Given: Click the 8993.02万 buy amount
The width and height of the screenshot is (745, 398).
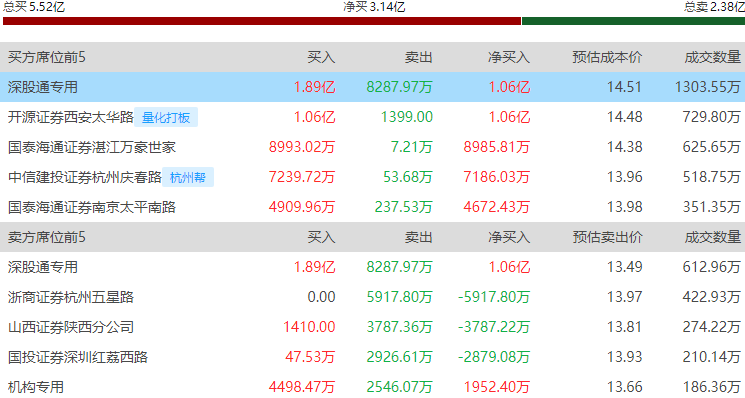Looking at the screenshot, I should tap(302, 147).
